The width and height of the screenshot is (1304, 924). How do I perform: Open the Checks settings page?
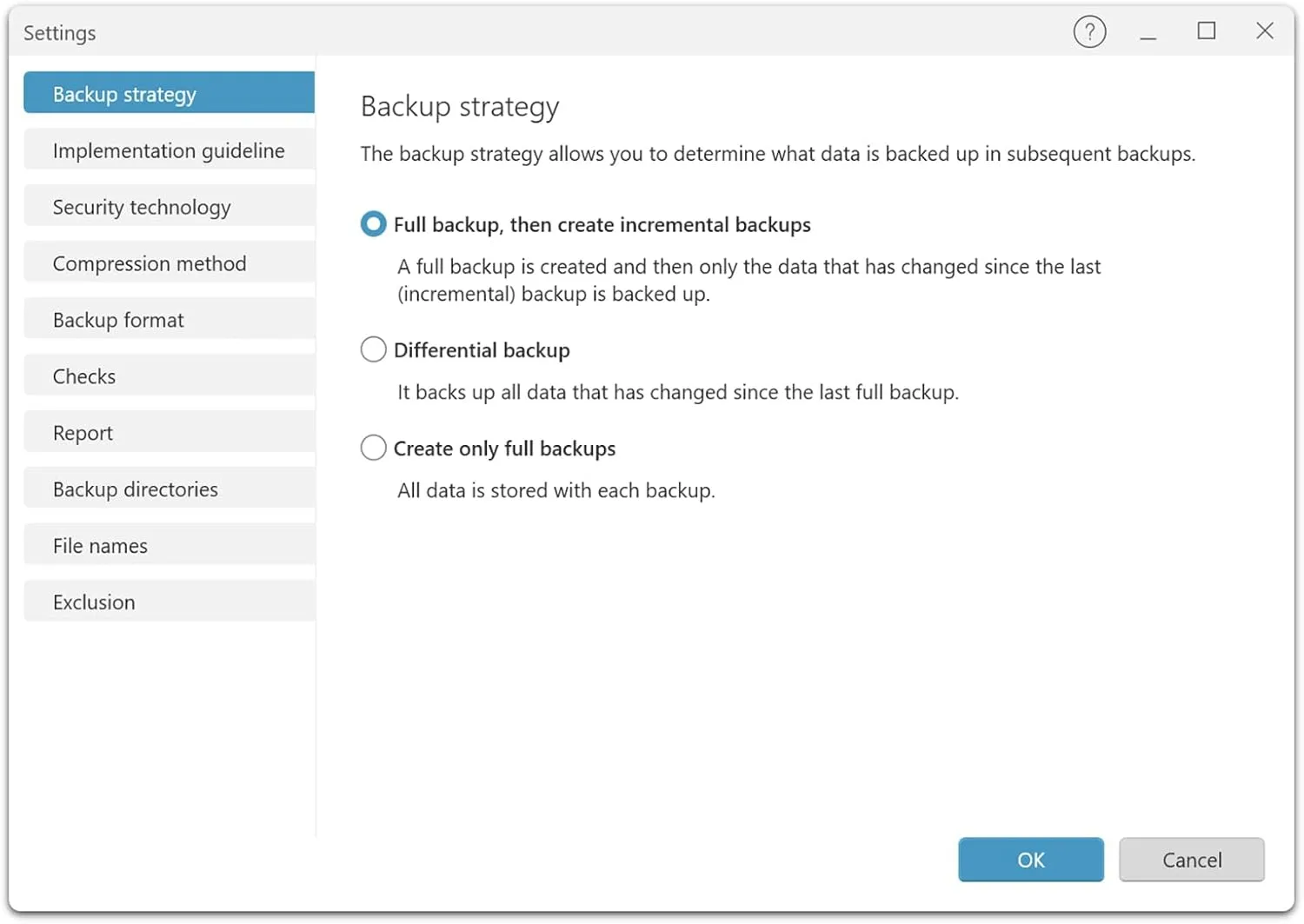click(168, 376)
